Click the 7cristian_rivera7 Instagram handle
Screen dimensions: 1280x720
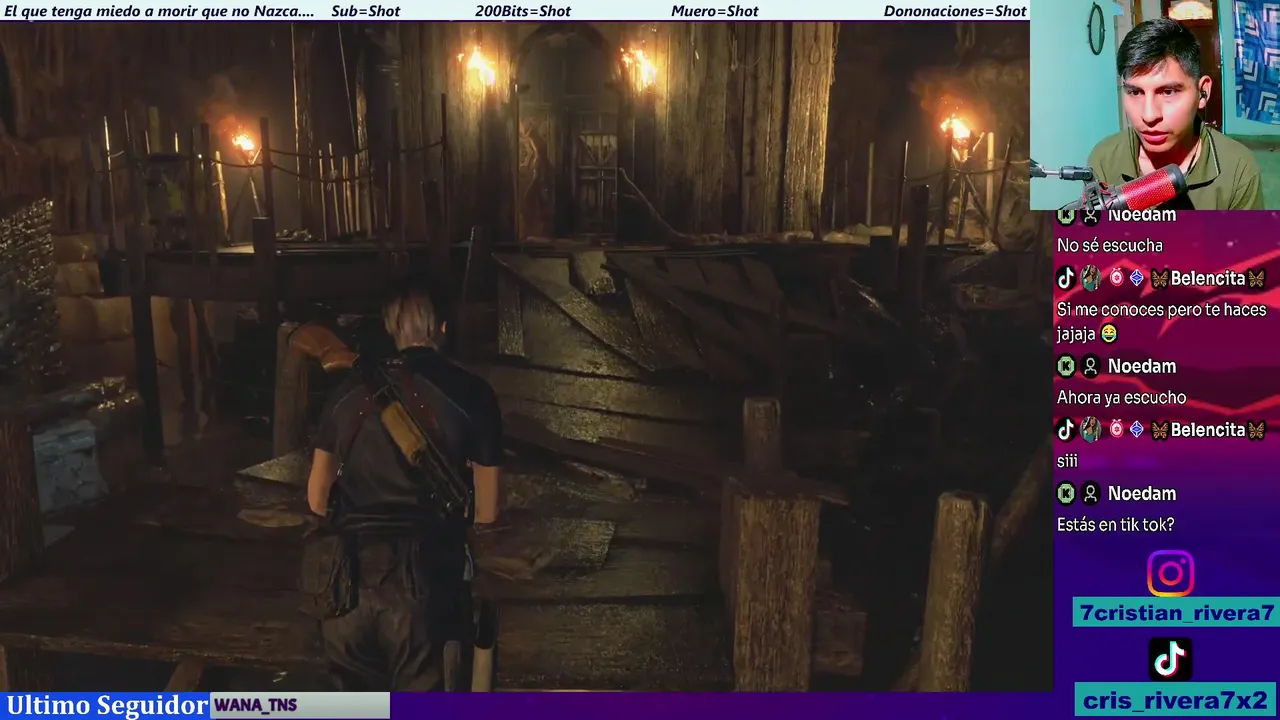(1175, 613)
